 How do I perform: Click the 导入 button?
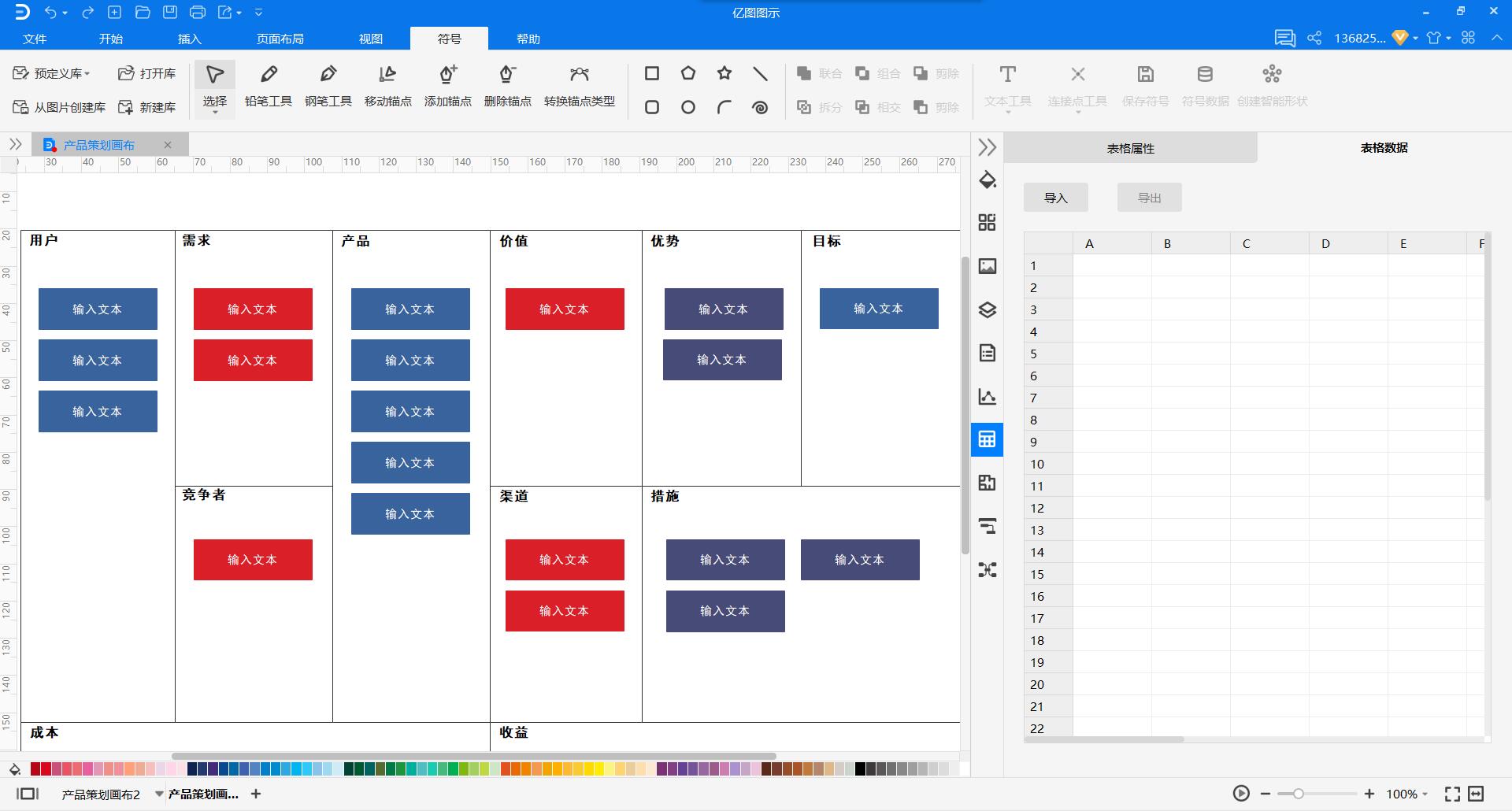1055,198
